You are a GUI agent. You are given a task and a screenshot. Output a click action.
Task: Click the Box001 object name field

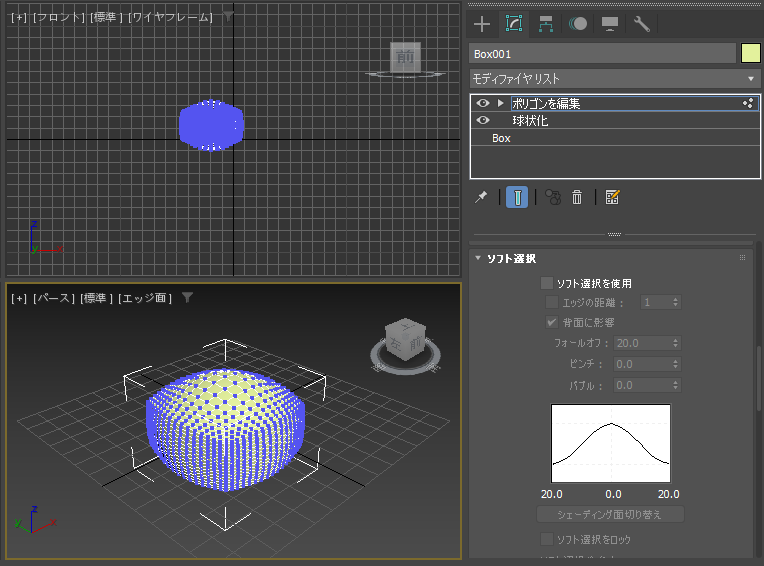coord(602,54)
